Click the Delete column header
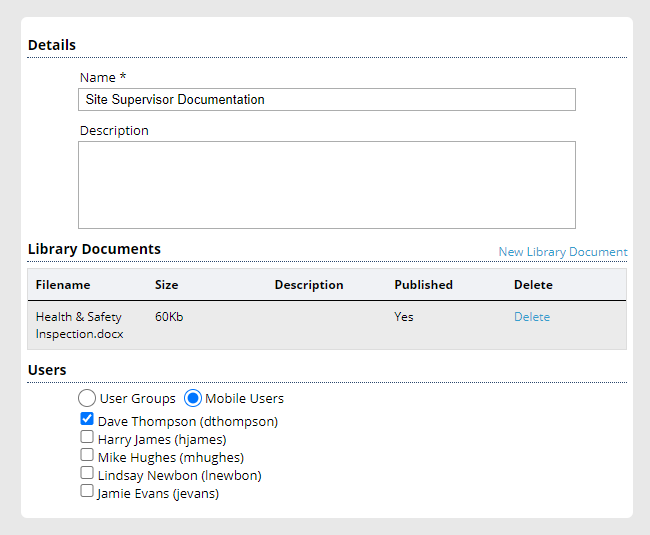This screenshot has height=535, width=650. (x=533, y=285)
